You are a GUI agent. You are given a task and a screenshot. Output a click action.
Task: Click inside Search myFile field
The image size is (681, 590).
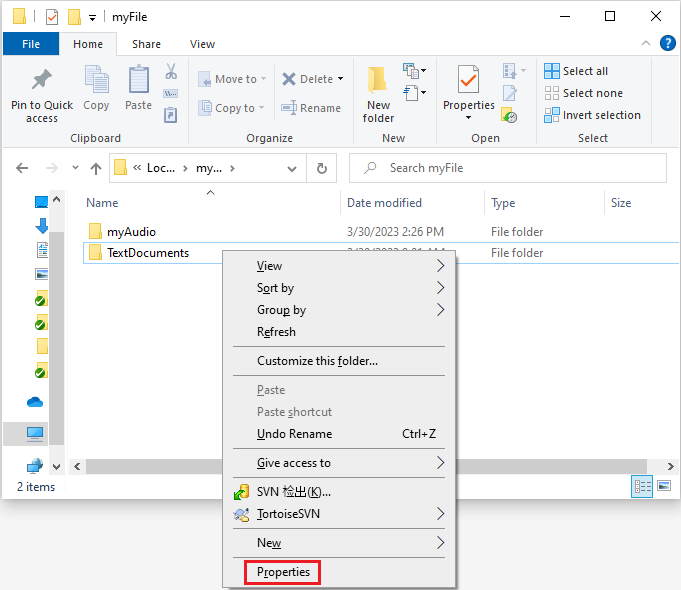(508, 168)
